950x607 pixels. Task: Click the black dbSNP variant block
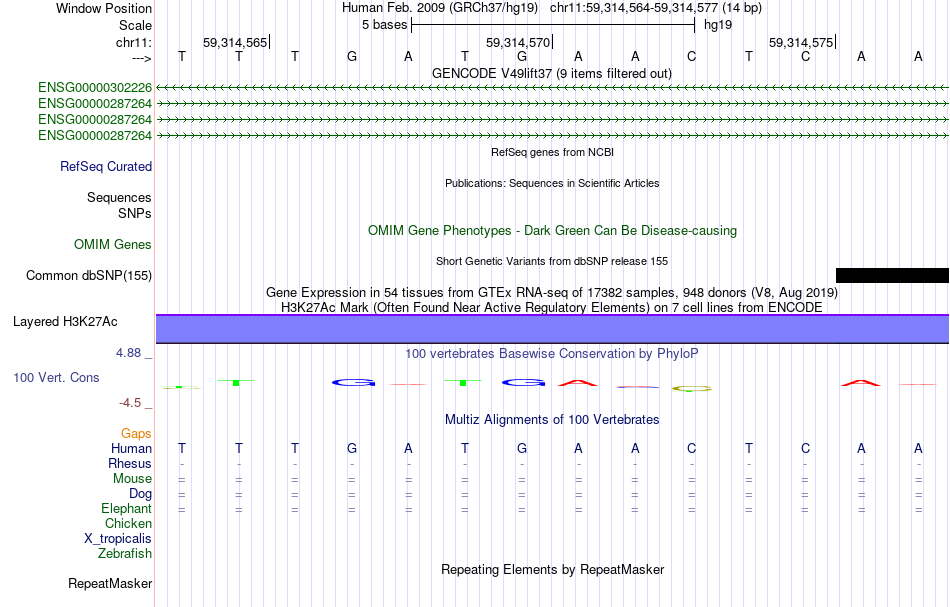point(892,276)
